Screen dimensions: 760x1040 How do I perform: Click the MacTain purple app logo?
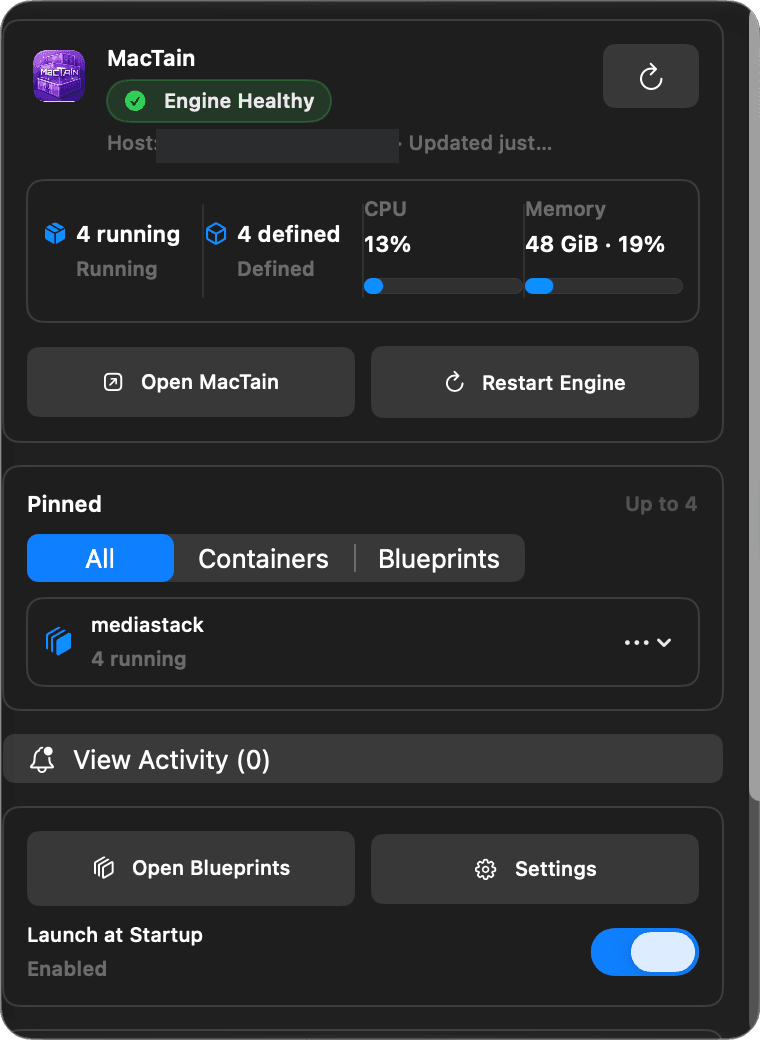[x=59, y=76]
